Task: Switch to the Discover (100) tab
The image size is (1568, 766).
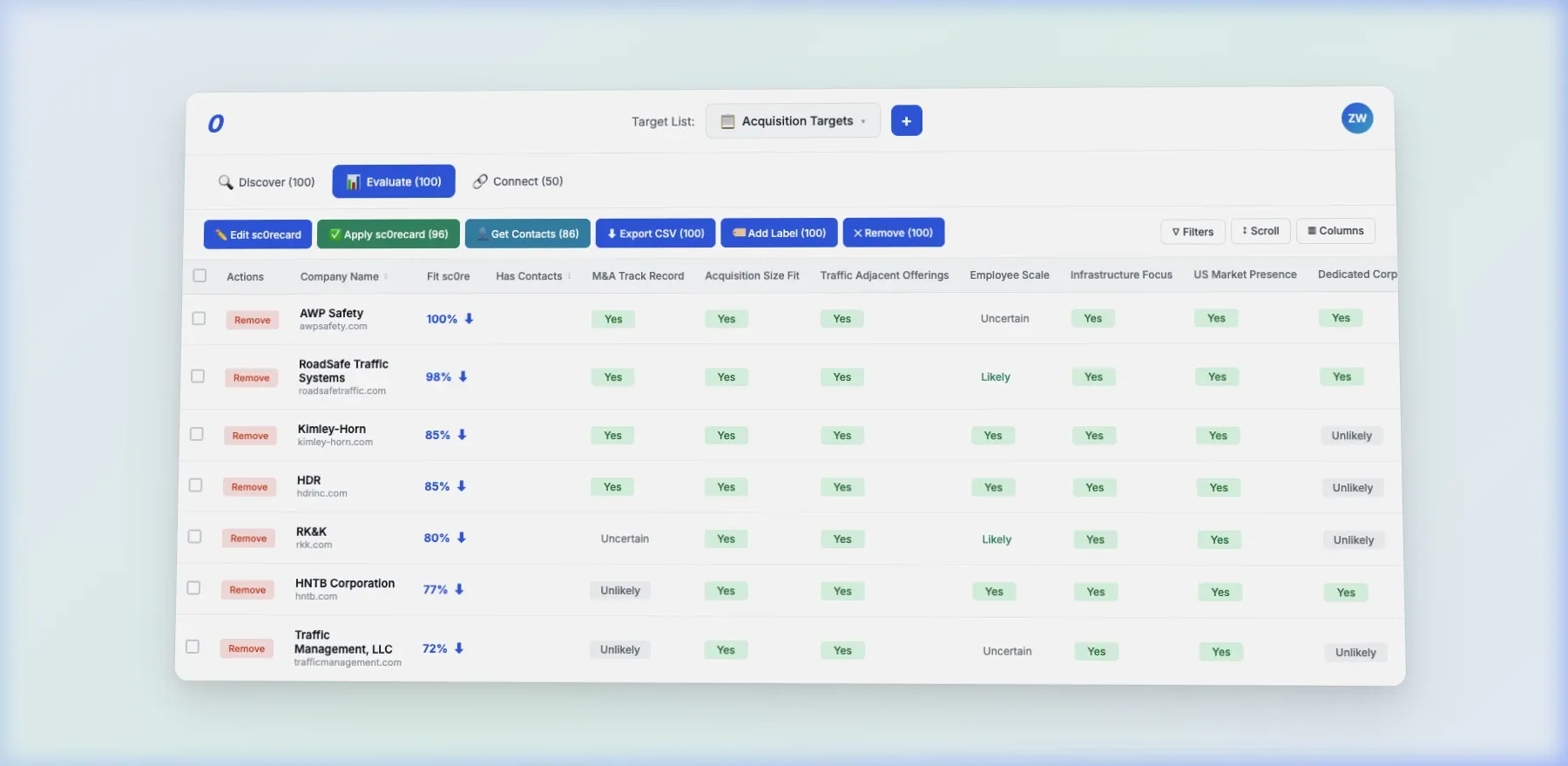Action: pos(267,182)
